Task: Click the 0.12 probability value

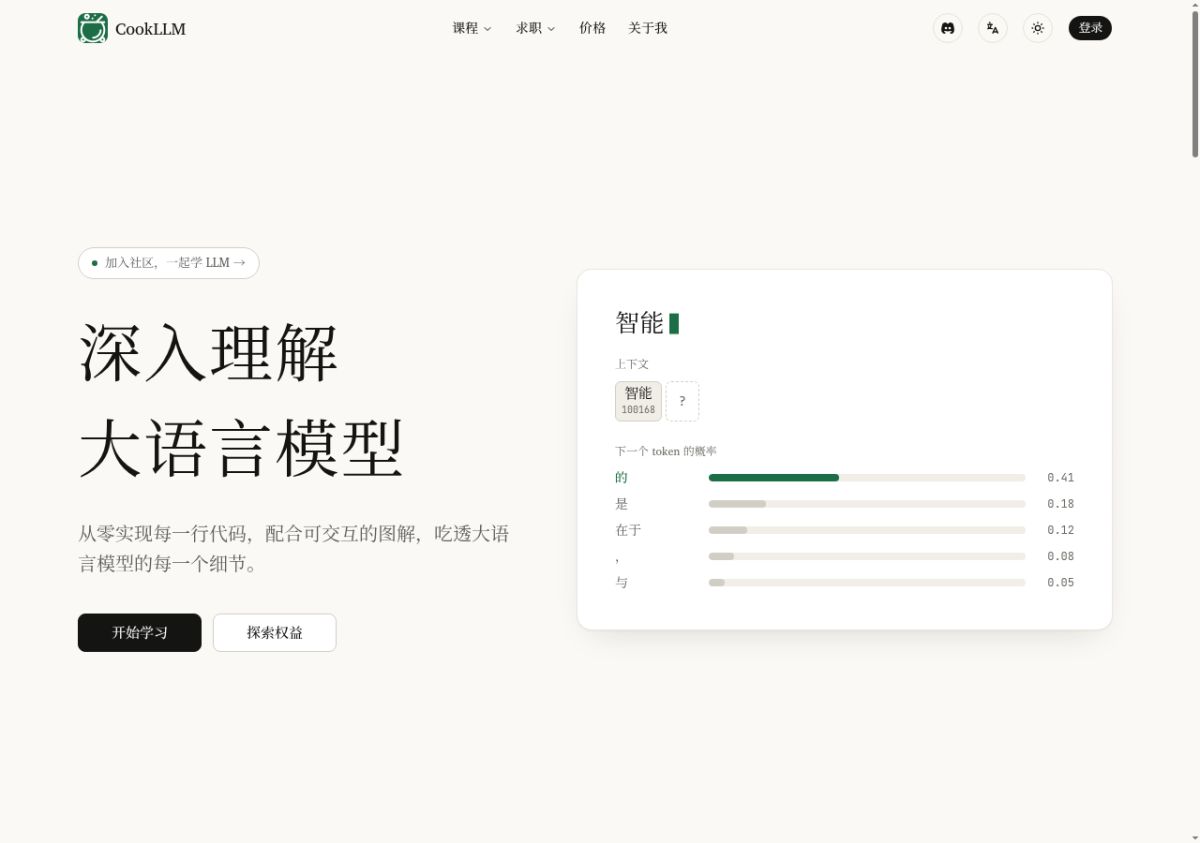Action: pos(1060,530)
